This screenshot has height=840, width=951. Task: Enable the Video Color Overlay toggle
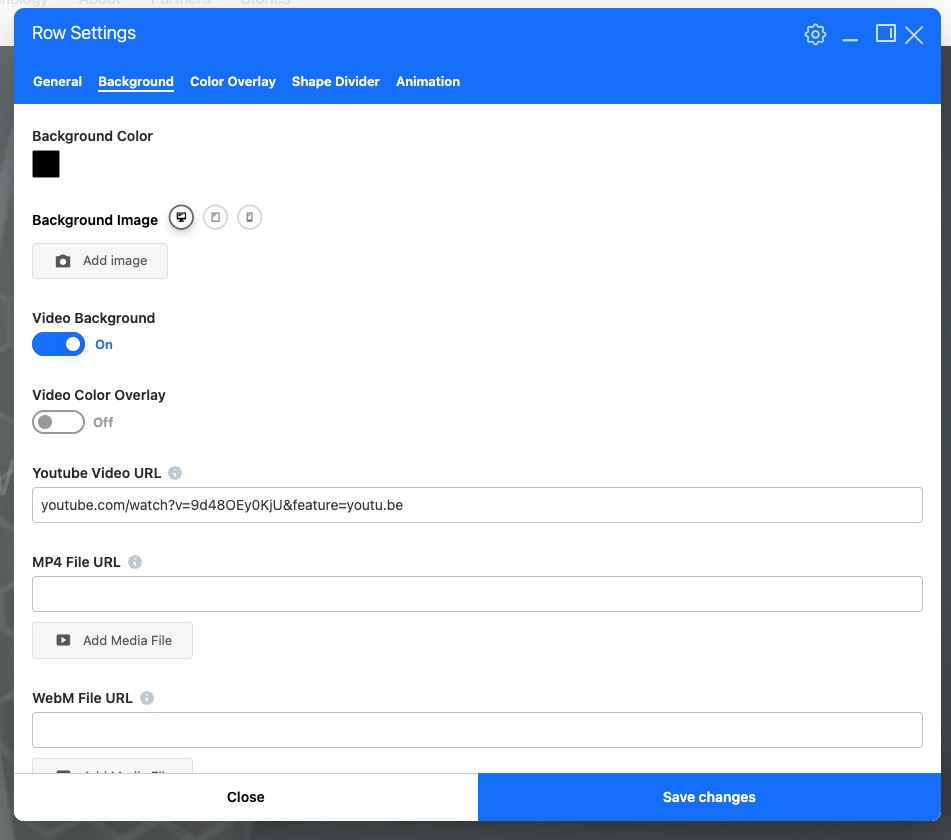click(59, 422)
